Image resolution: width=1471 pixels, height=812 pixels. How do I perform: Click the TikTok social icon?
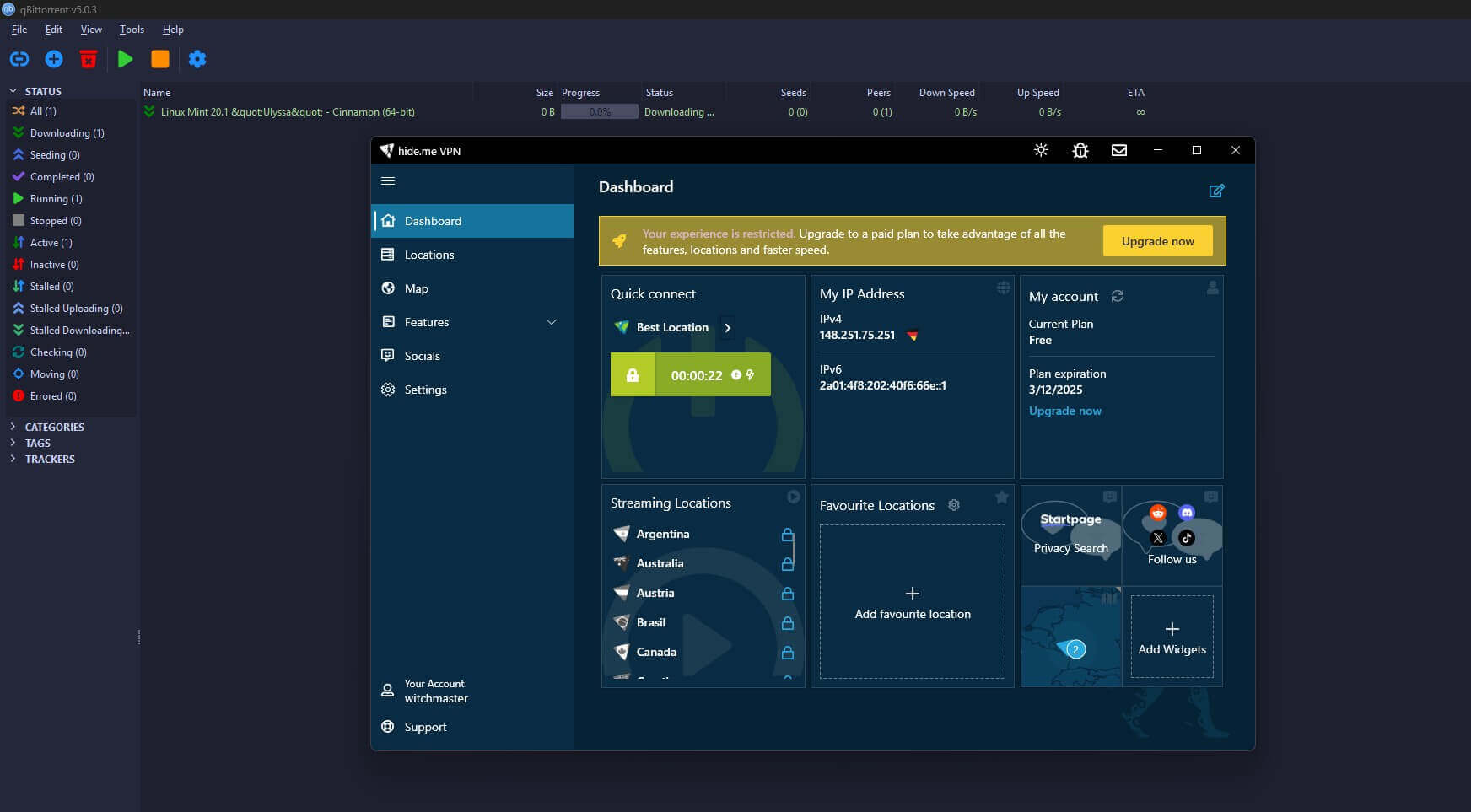1187,538
